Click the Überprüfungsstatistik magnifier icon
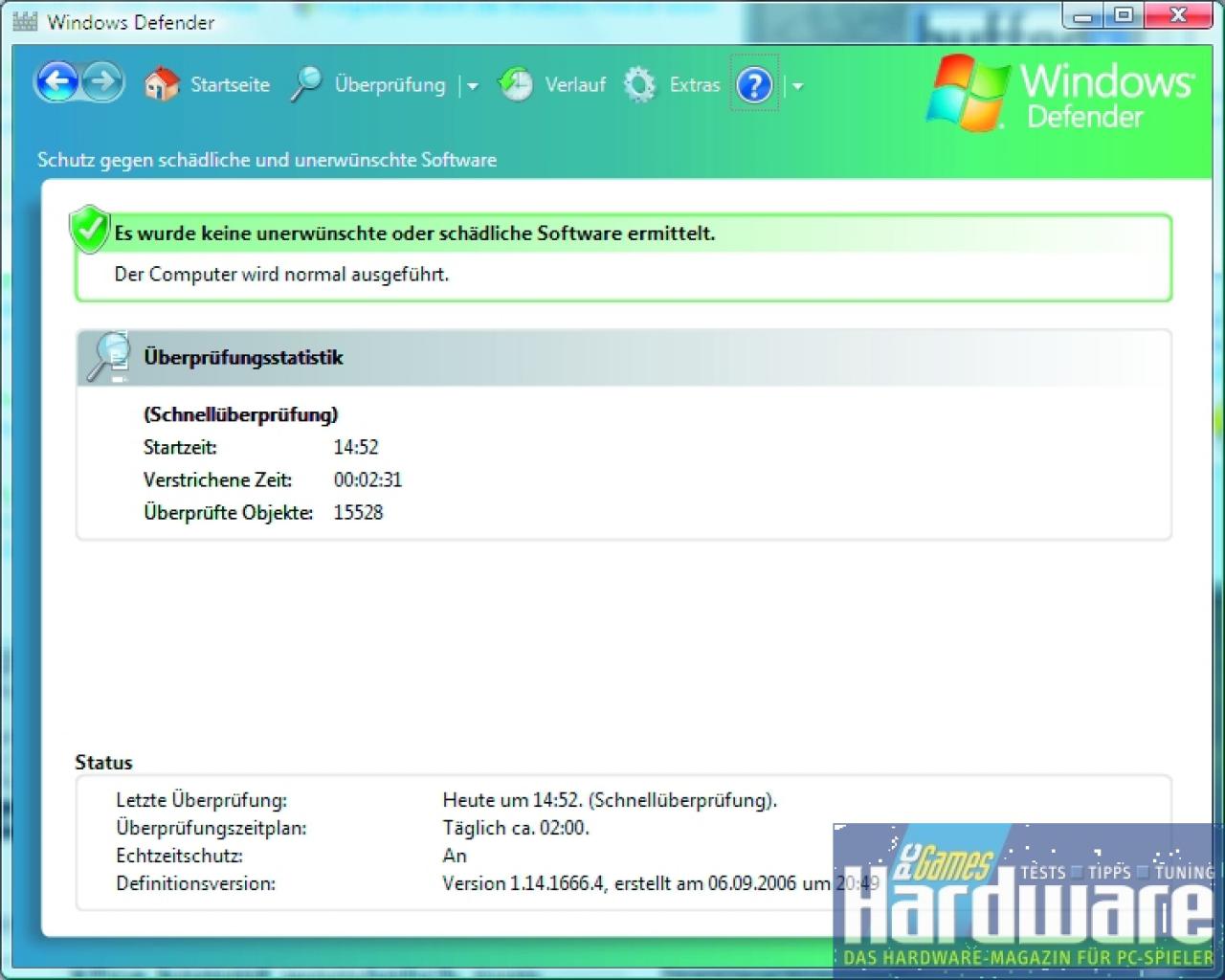The width and height of the screenshot is (1225, 980). [108, 357]
